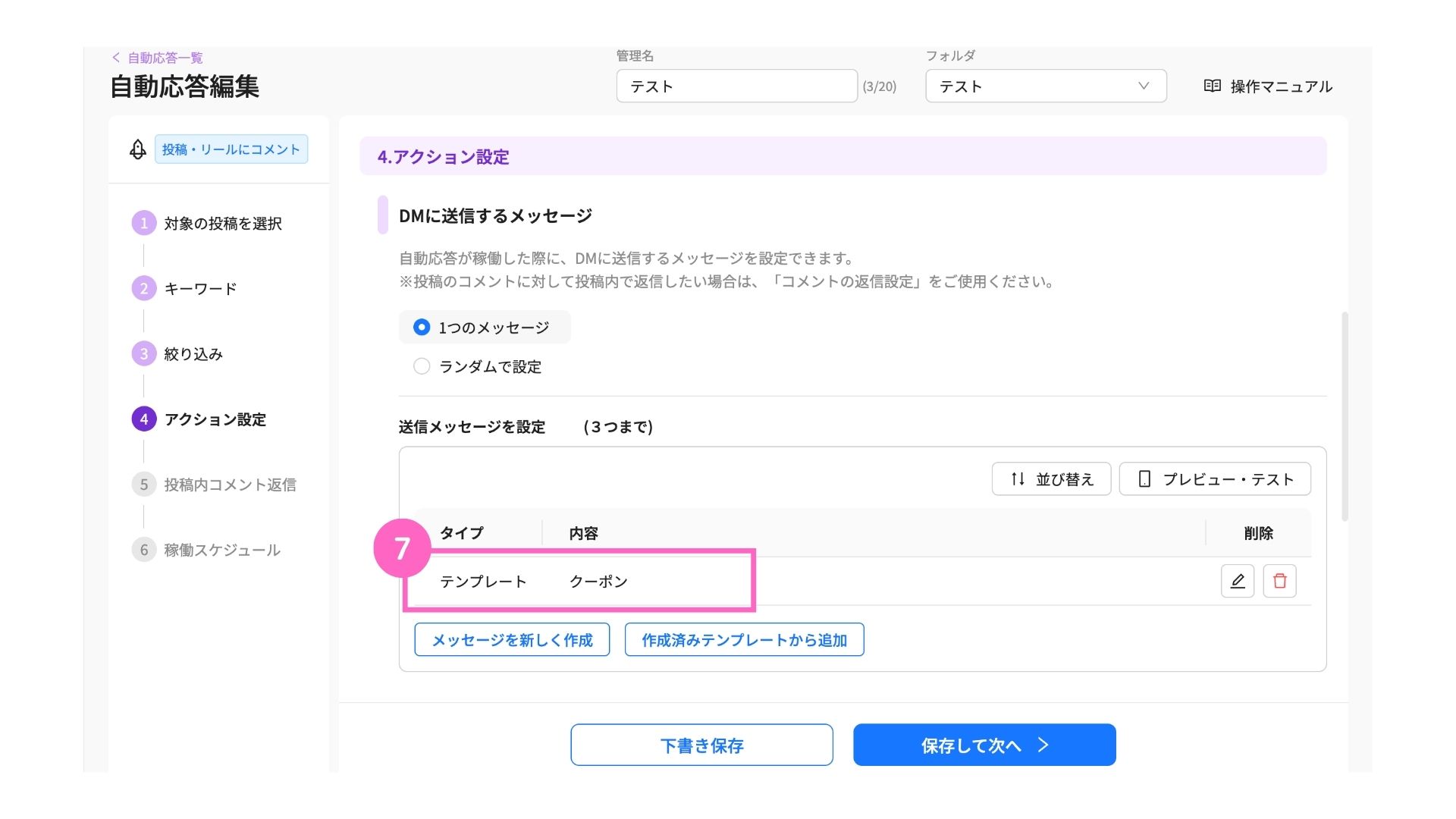Click the book icon beside 操作マニュアル
The height and width of the screenshot is (819, 1456).
pos(1212,86)
